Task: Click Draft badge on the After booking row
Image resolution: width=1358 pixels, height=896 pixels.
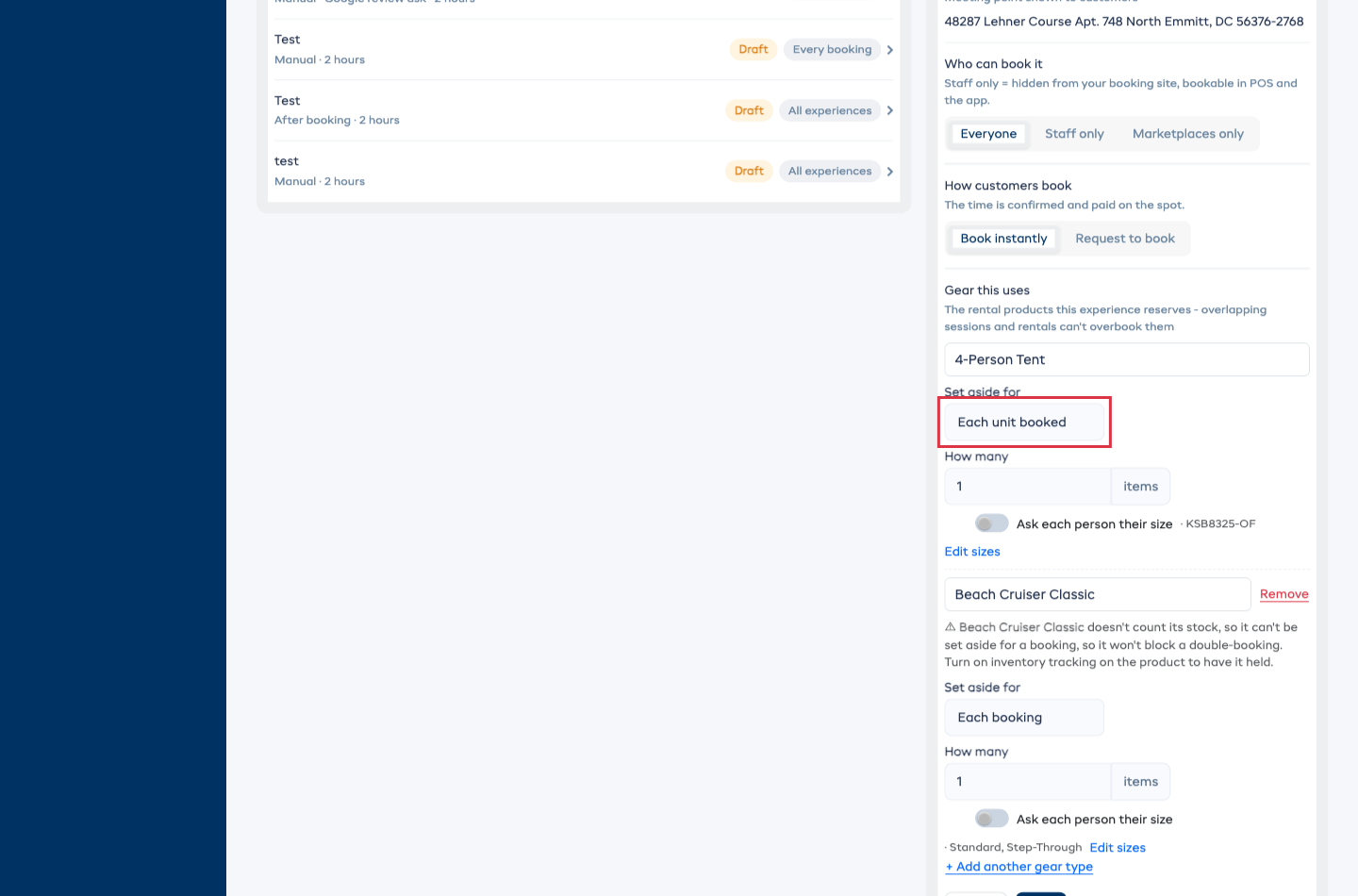Action: click(x=749, y=110)
